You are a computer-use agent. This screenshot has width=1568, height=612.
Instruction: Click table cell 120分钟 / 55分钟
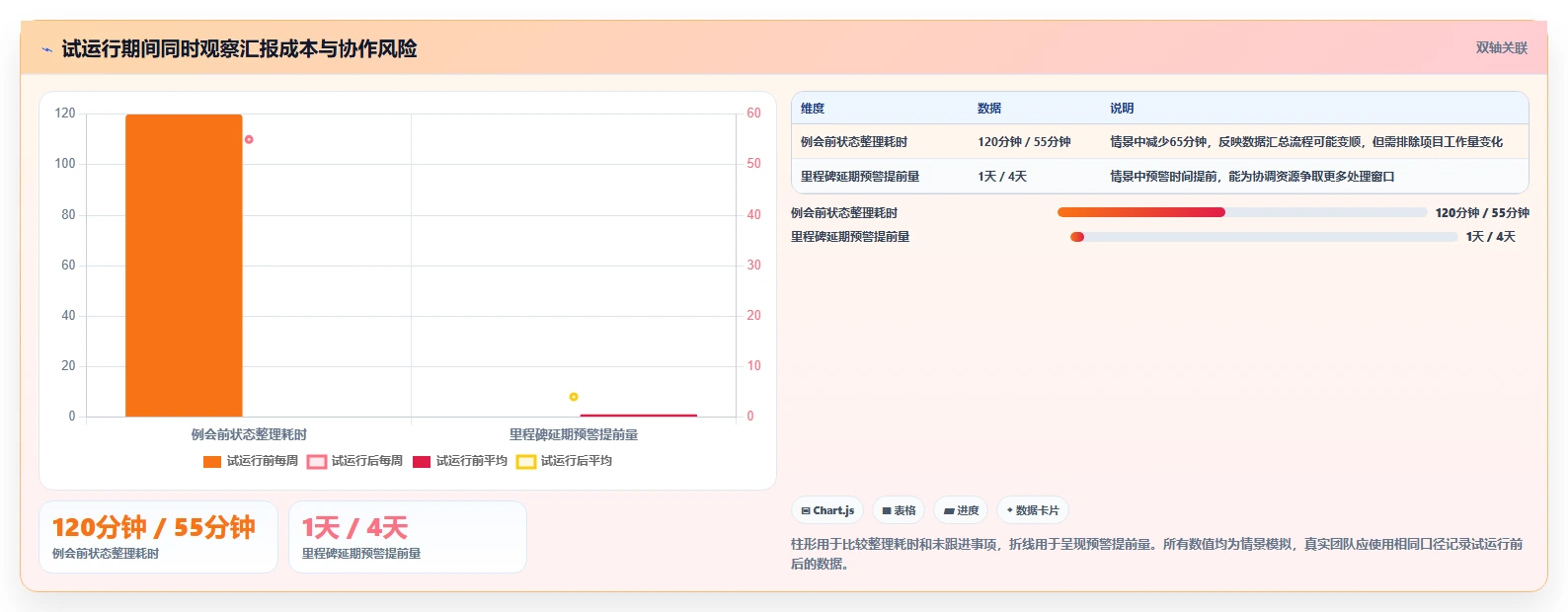(x=1024, y=142)
